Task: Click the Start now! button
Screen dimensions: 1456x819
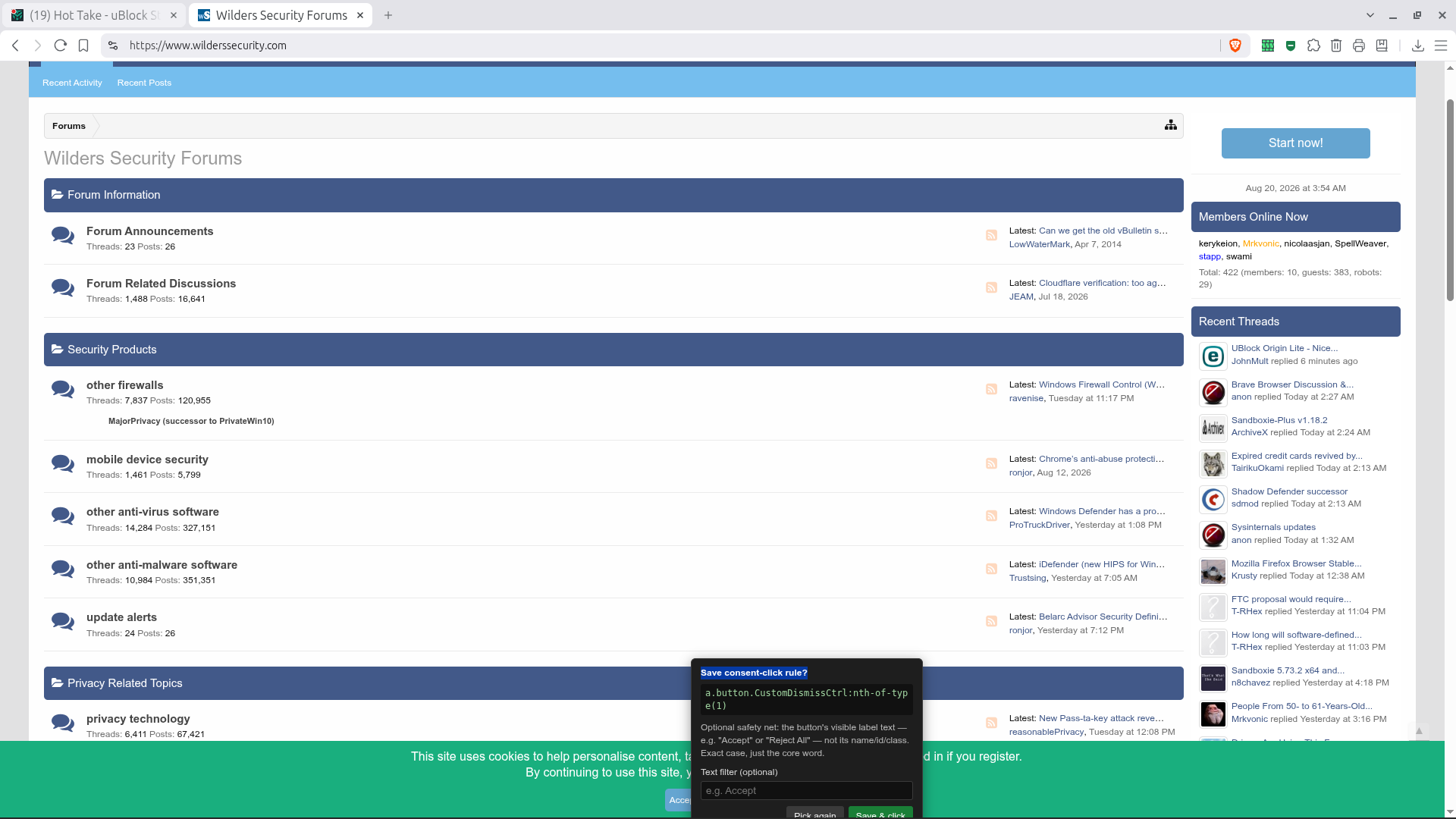Action: click(1295, 143)
